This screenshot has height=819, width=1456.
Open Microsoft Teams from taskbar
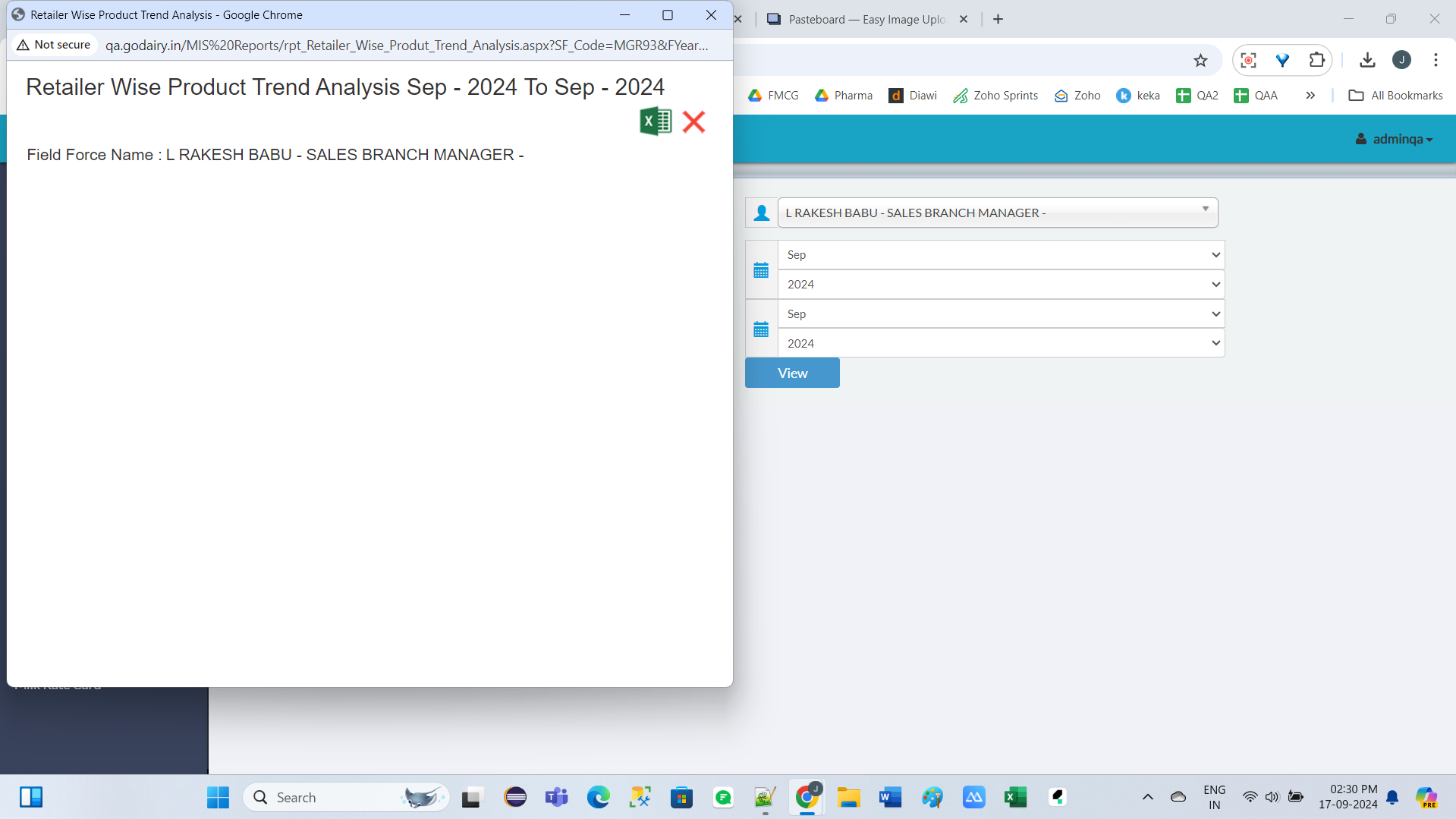(x=557, y=798)
